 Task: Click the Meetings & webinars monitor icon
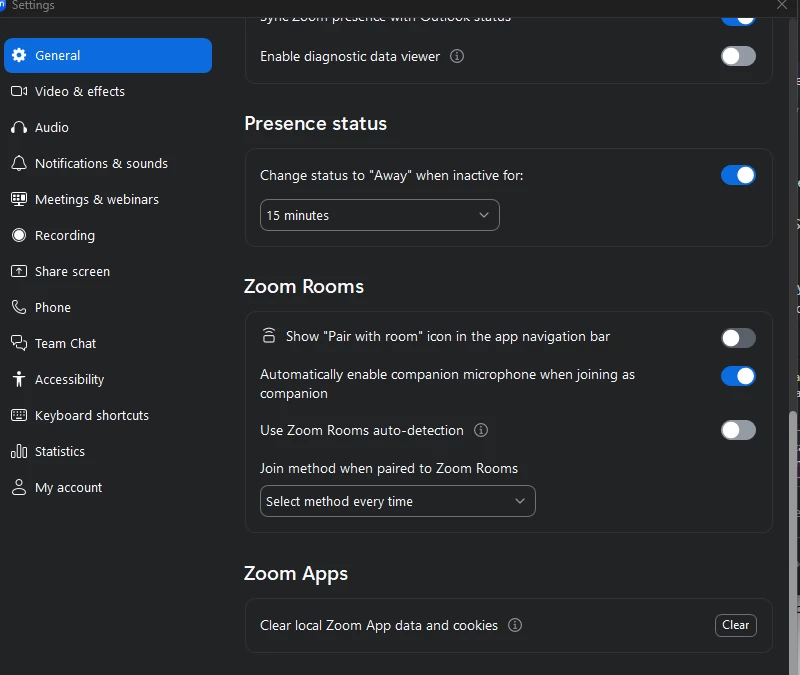(19, 199)
